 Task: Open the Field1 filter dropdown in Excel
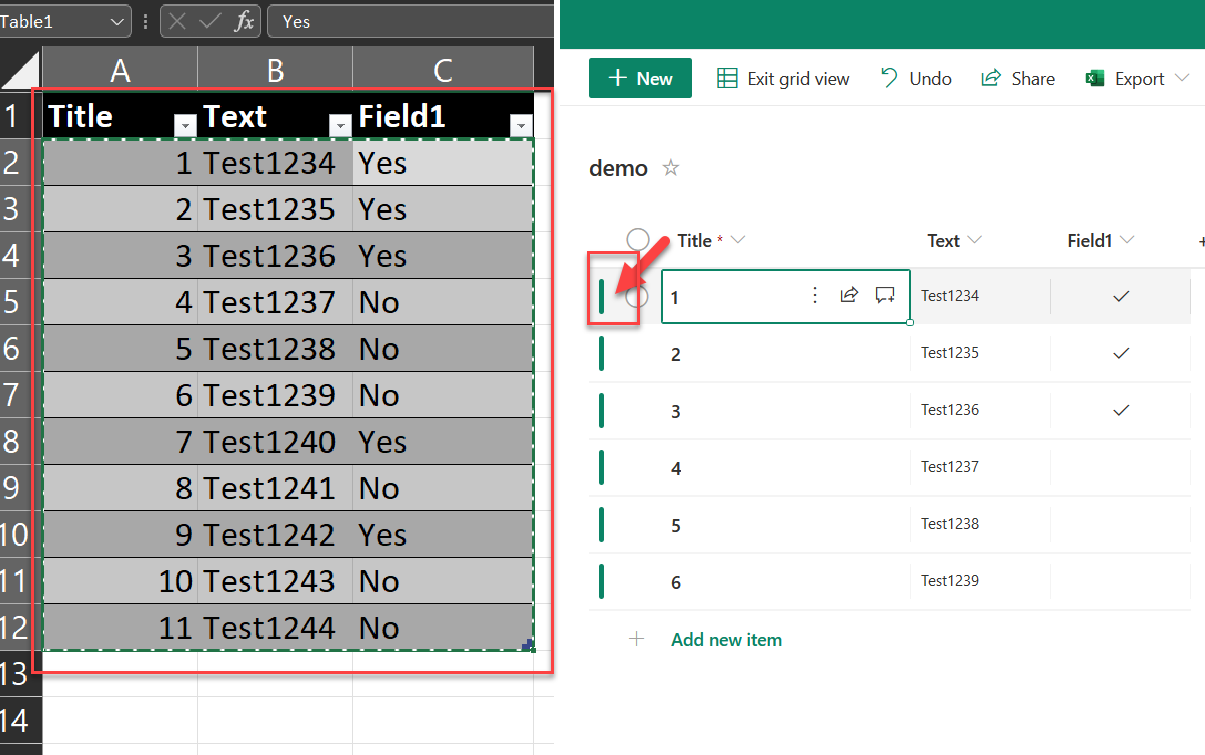[x=521, y=125]
